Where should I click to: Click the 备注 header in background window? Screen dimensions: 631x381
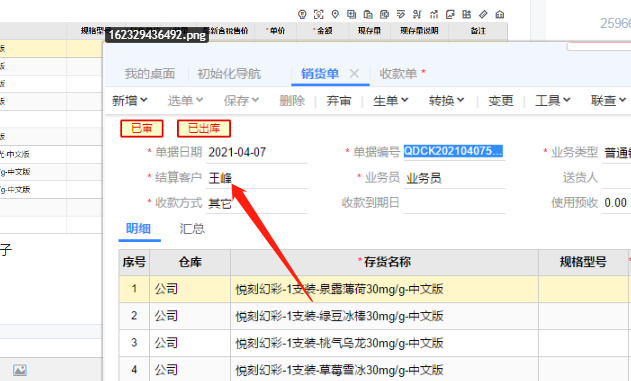(478, 31)
